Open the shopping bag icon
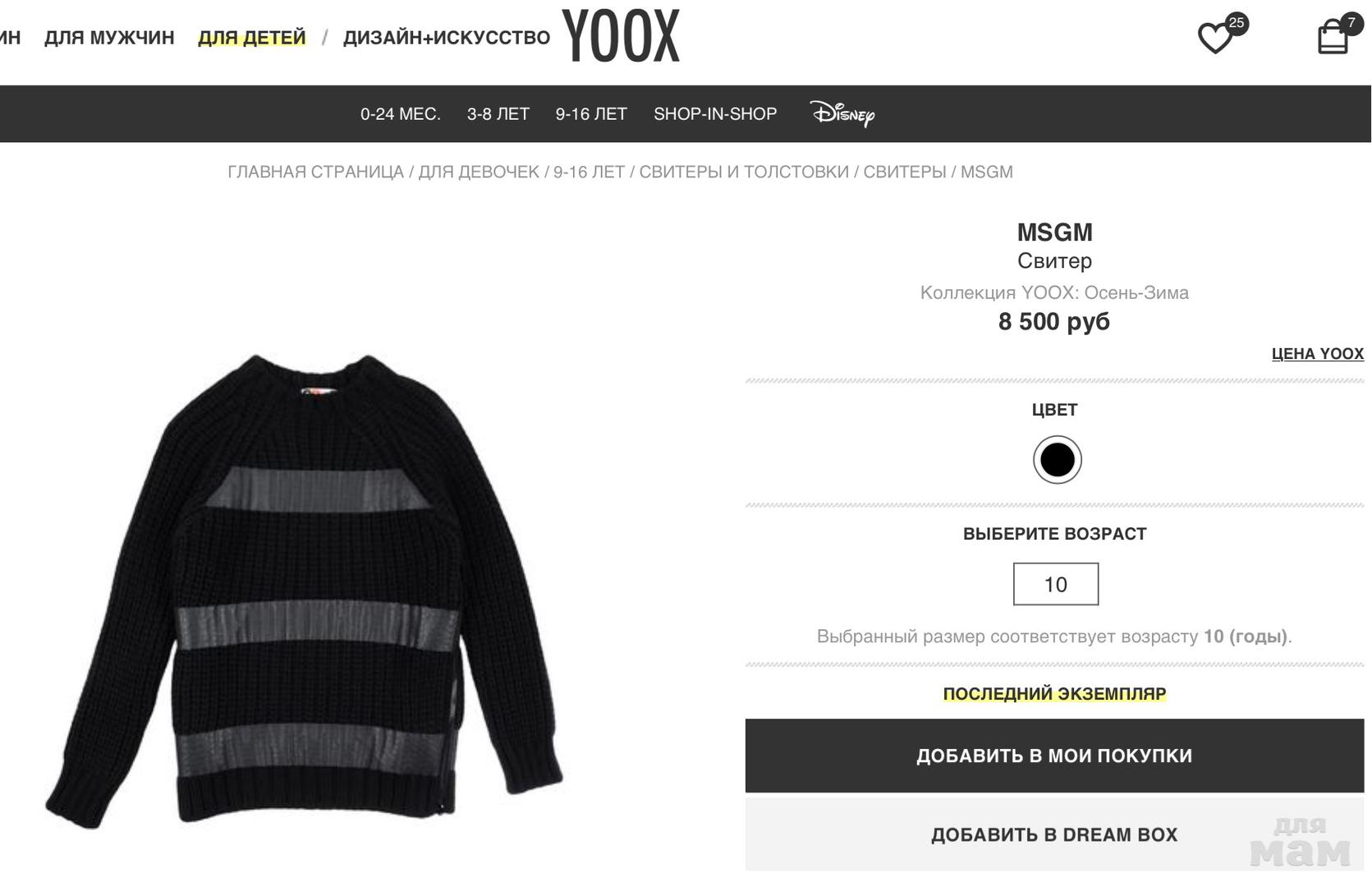 coord(1333,38)
